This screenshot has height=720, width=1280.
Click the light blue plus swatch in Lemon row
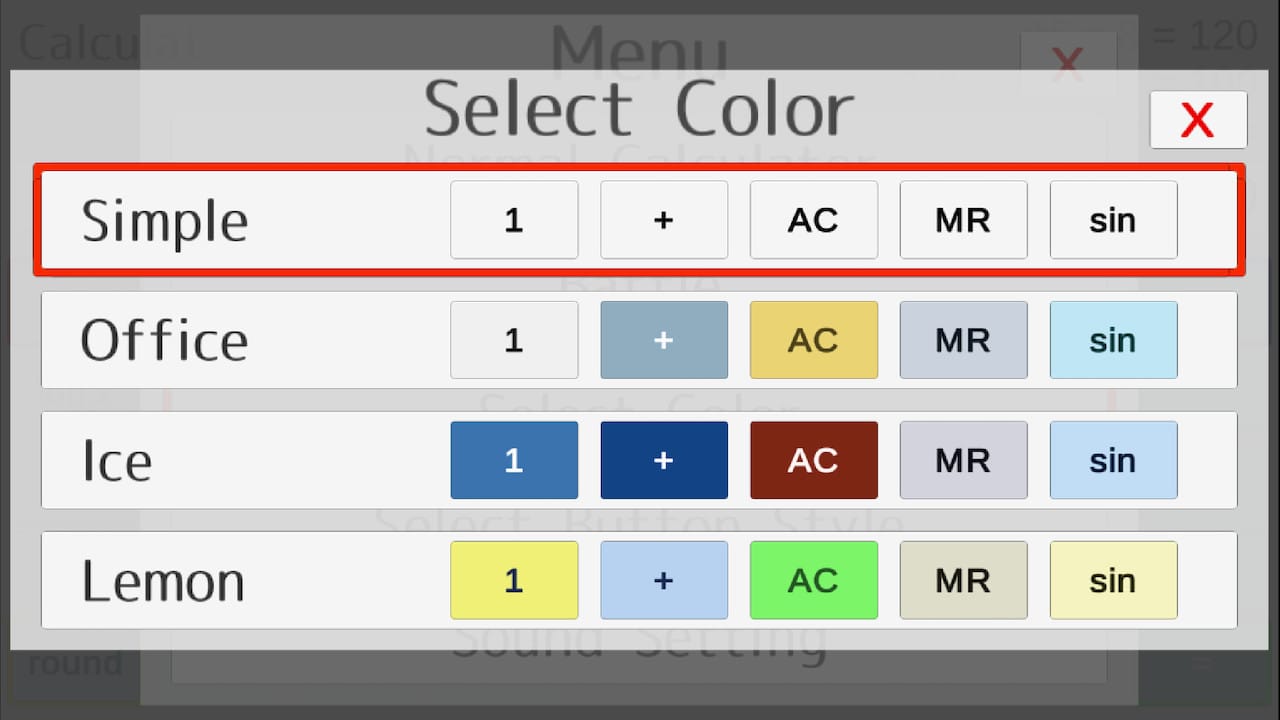coord(664,580)
